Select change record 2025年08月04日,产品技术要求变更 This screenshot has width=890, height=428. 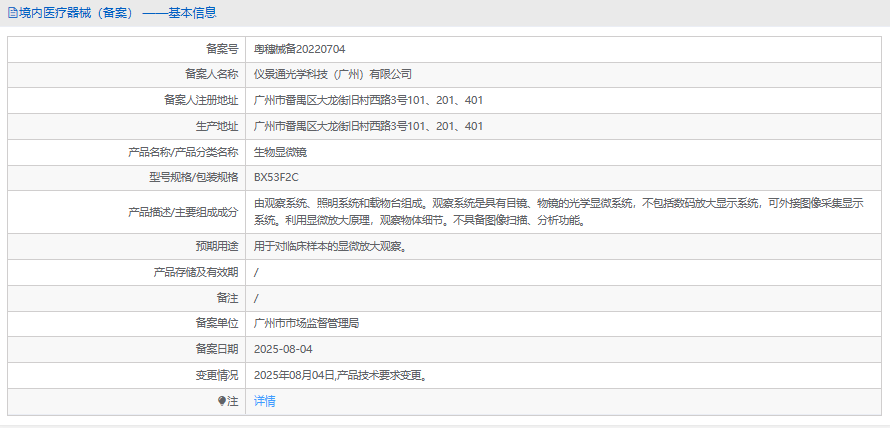coord(341,375)
